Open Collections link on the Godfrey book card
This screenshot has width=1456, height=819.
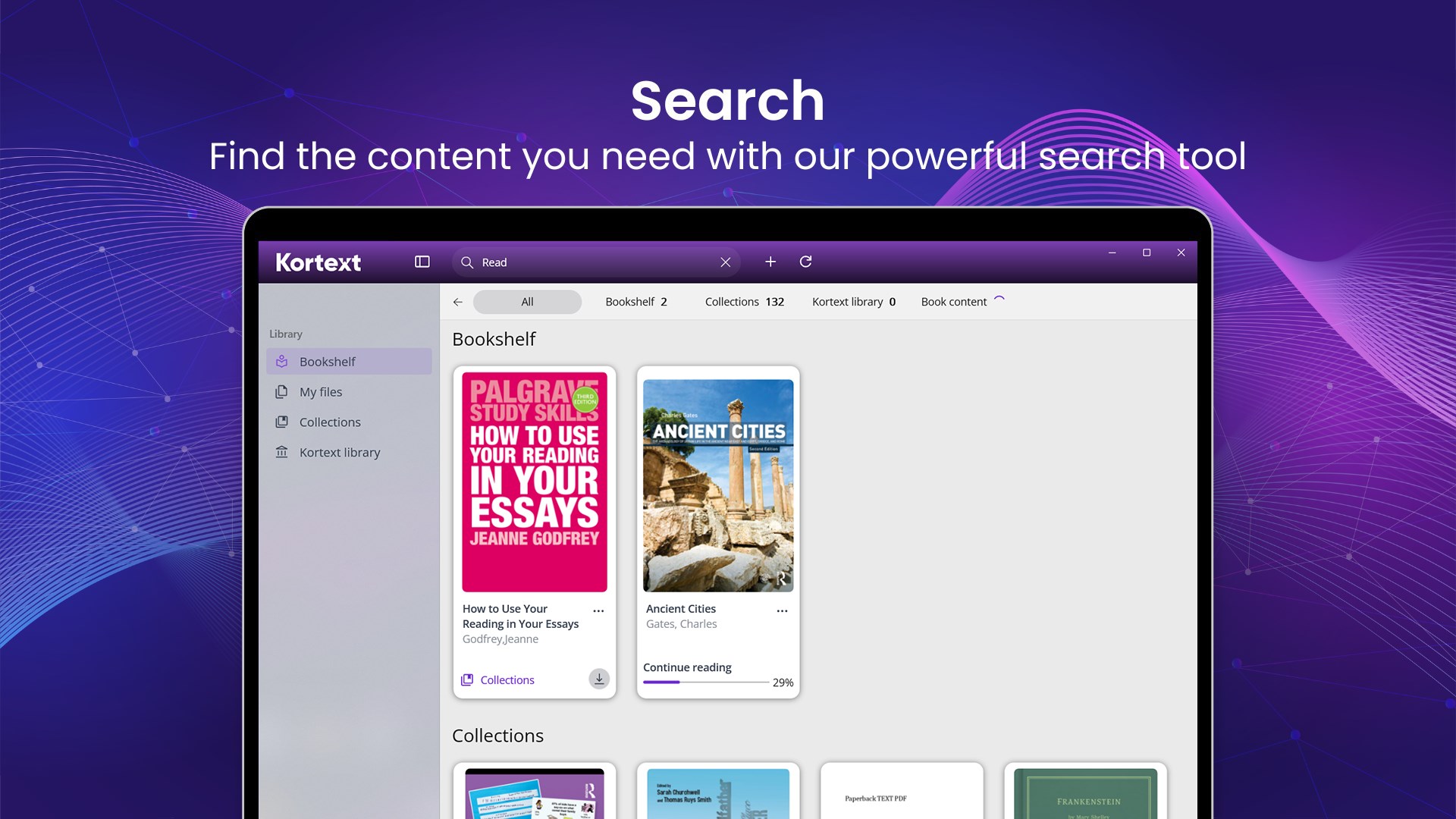click(x=507, y=679)
